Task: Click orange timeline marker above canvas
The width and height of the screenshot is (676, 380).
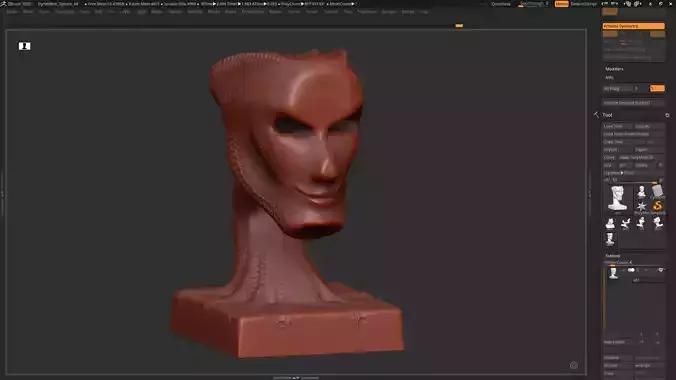Action: (x=459, y=25)
